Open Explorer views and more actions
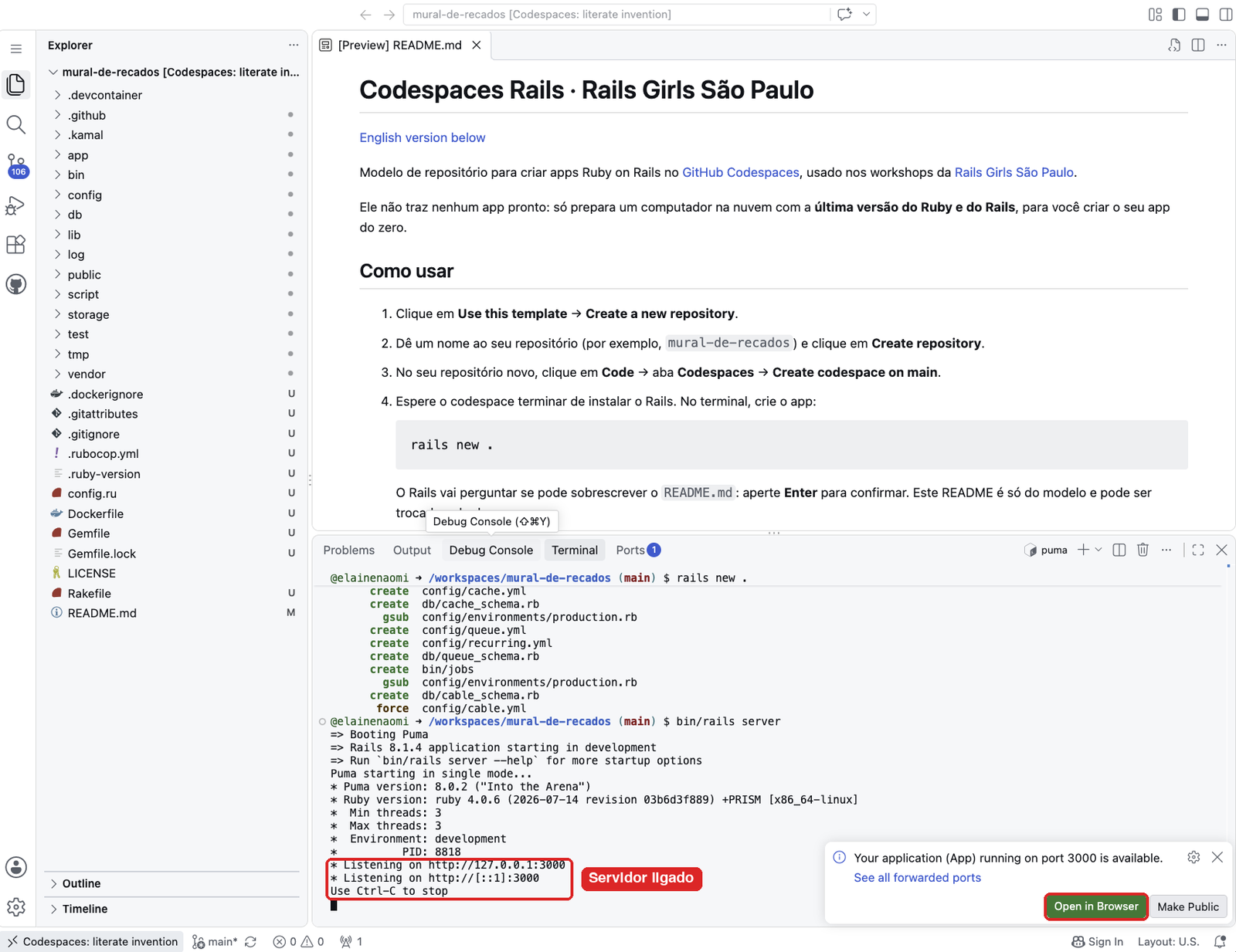This screenshot has height=952, width=1236. tap(294, 45)
